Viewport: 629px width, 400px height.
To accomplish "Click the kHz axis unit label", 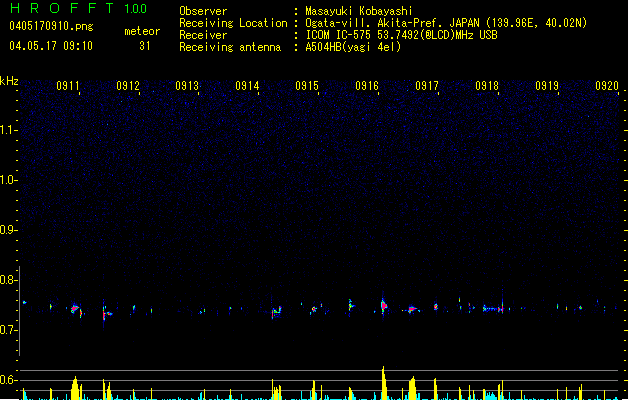I will pos(9,81).
